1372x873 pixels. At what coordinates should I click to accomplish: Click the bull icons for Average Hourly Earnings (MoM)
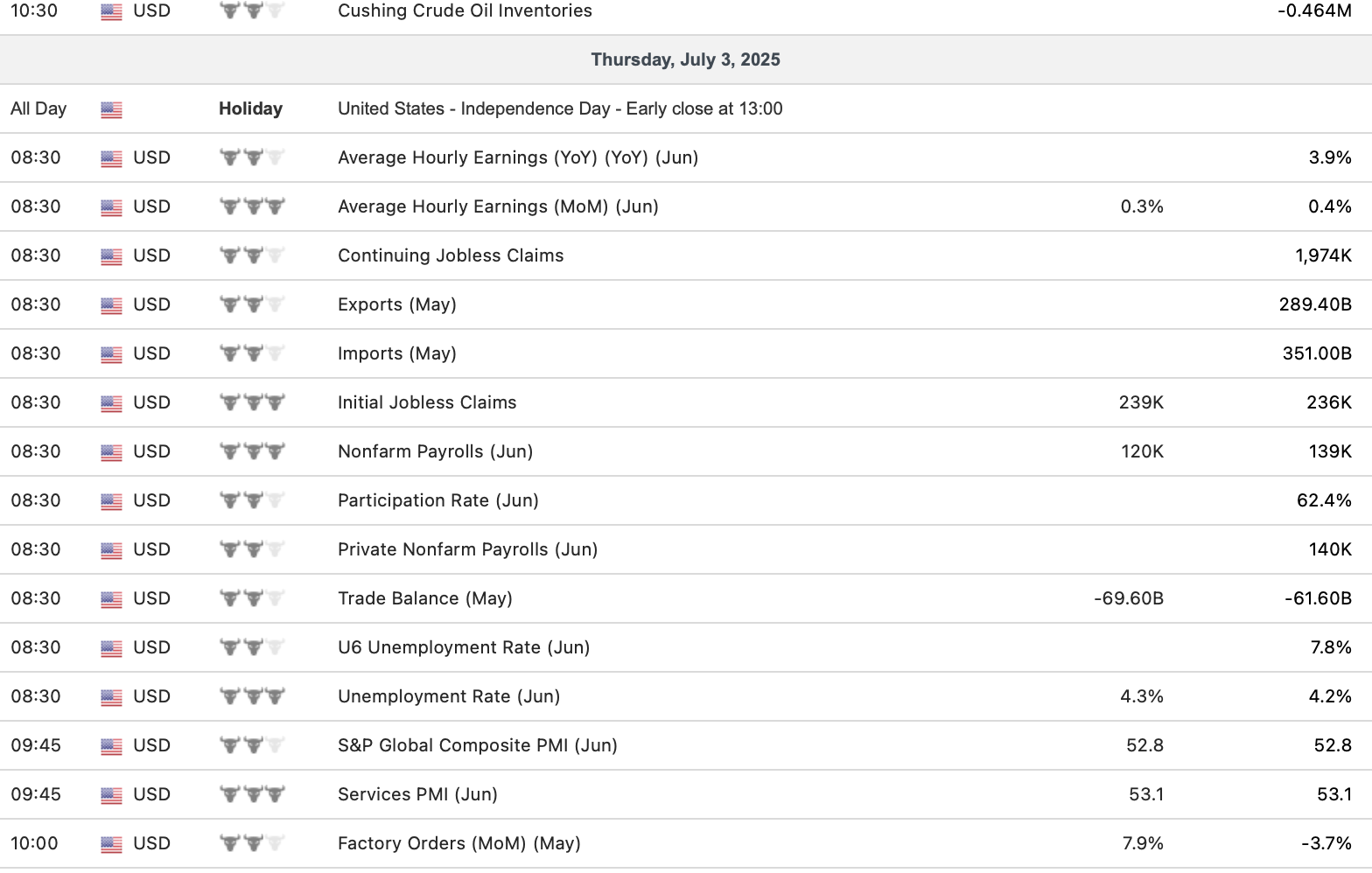252,206
